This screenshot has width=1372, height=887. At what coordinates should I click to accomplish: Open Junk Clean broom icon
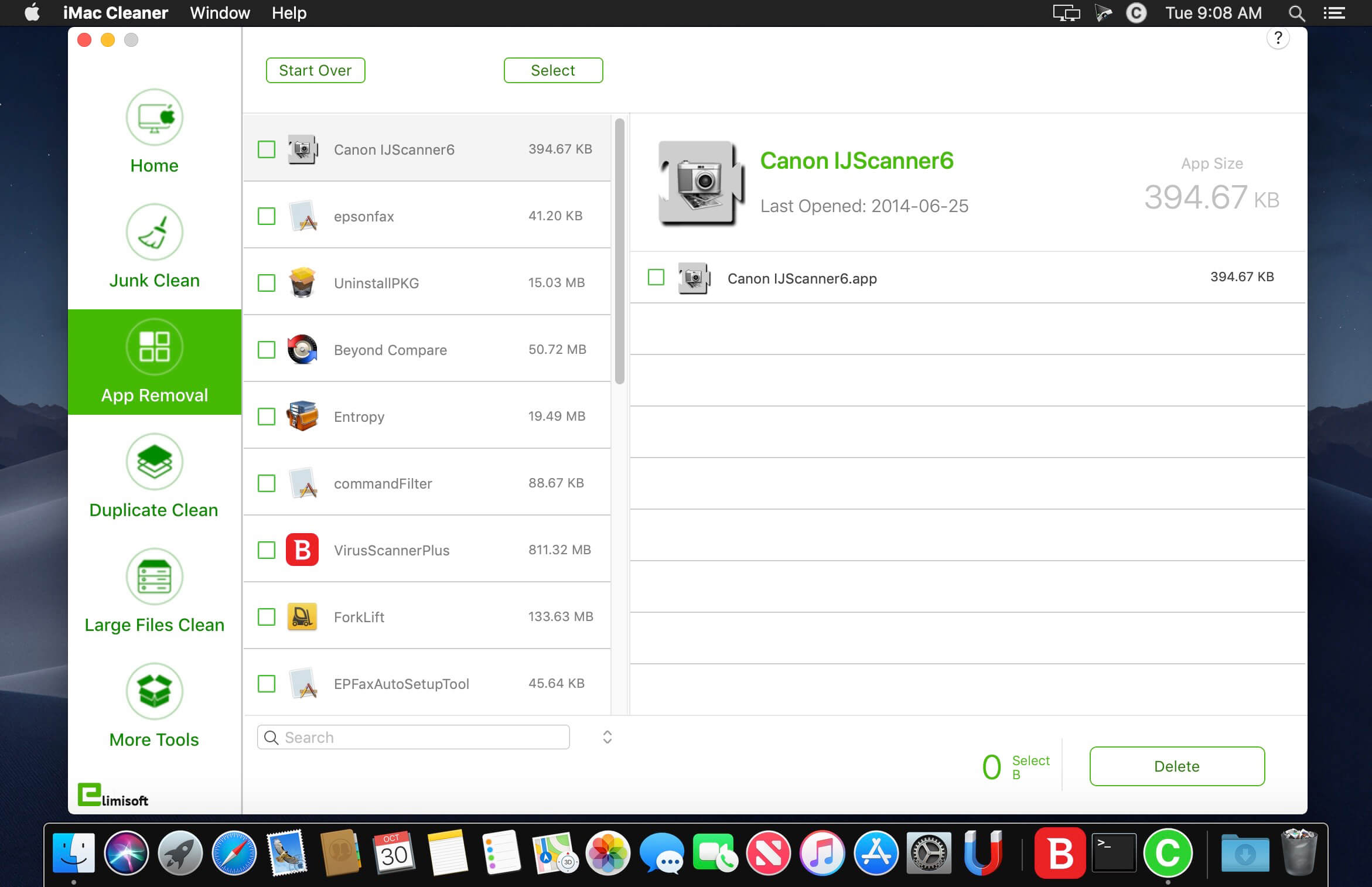click(x=155, y=232)
